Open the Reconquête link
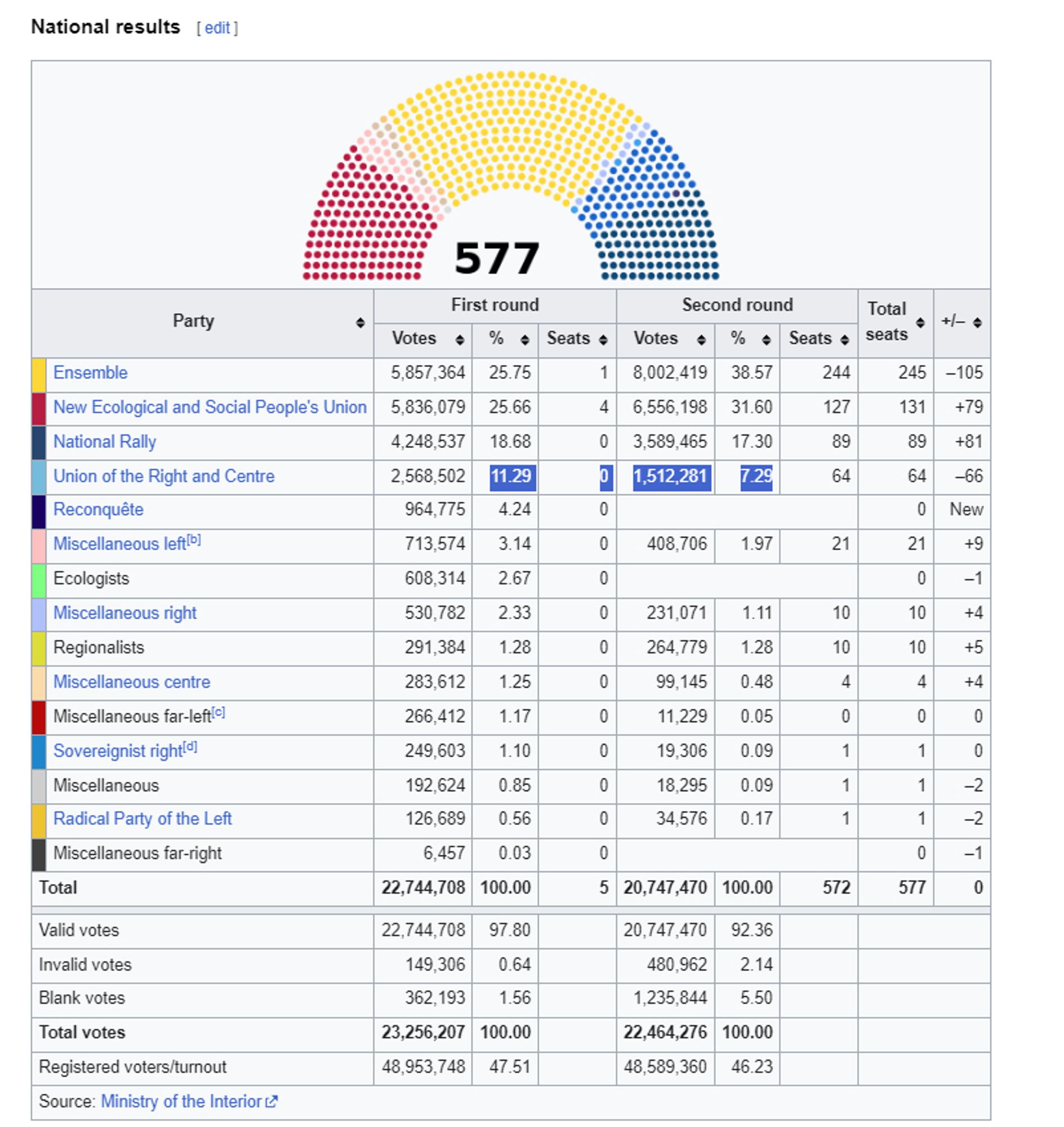 click(x=98, y=509)
